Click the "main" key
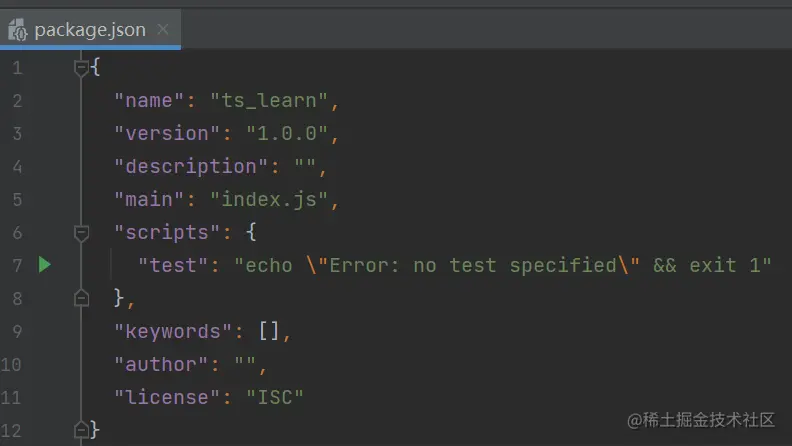 (148, 200)
